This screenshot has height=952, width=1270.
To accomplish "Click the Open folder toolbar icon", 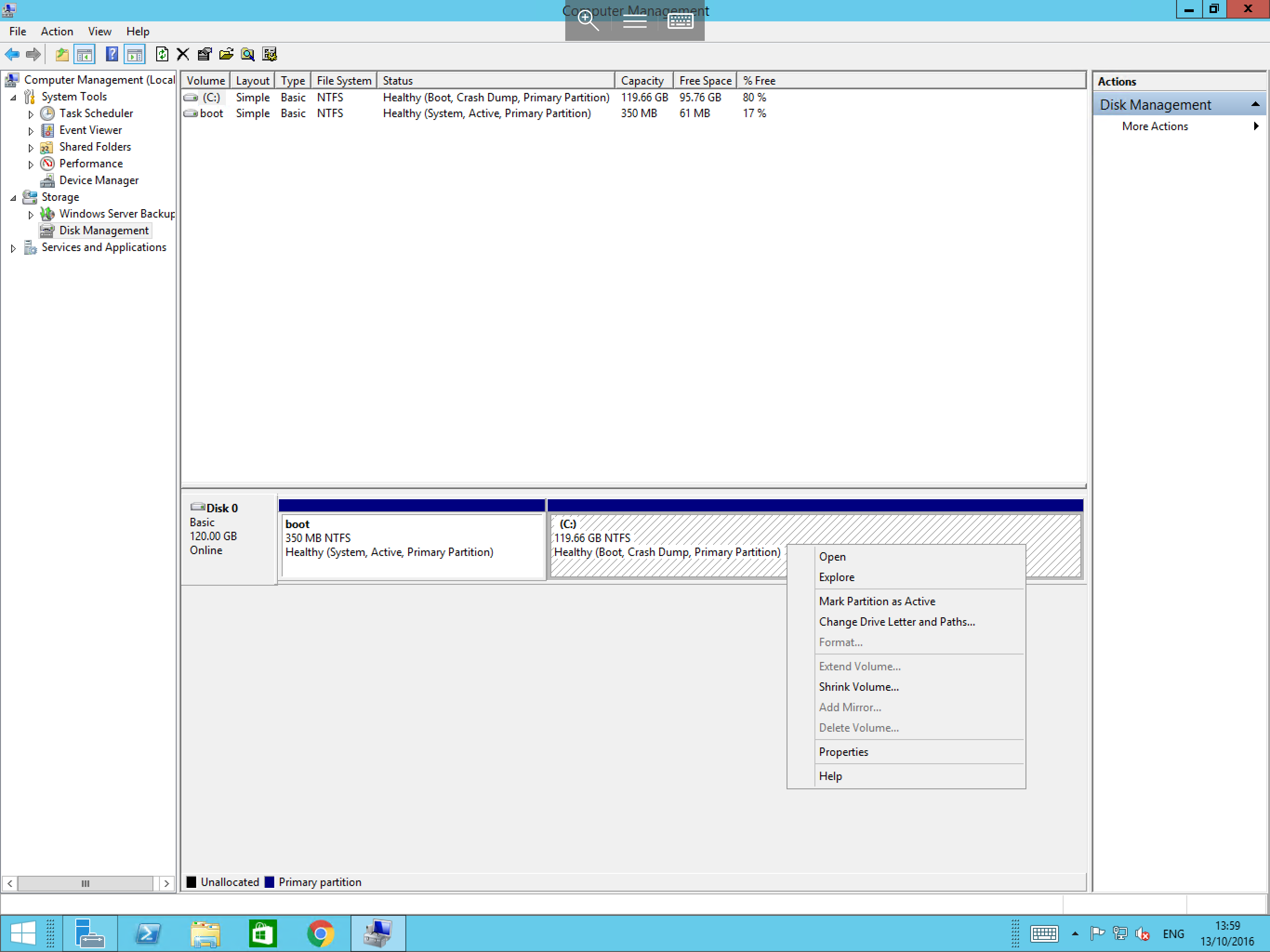I will coord(226,54).
